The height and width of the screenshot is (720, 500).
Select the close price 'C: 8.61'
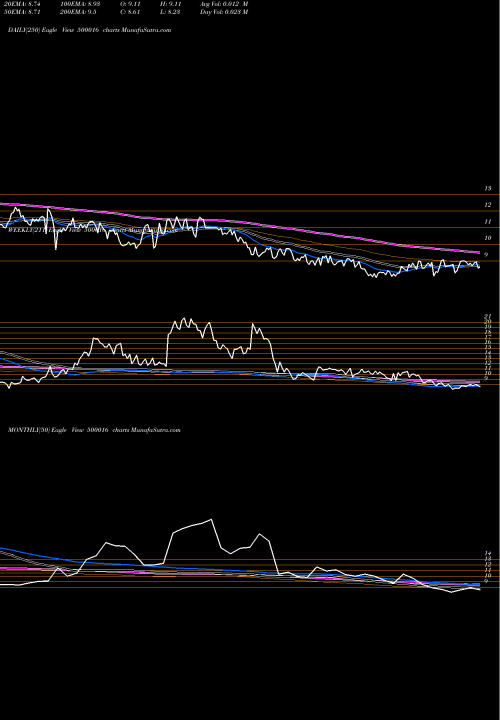click(x=130, y=12)
